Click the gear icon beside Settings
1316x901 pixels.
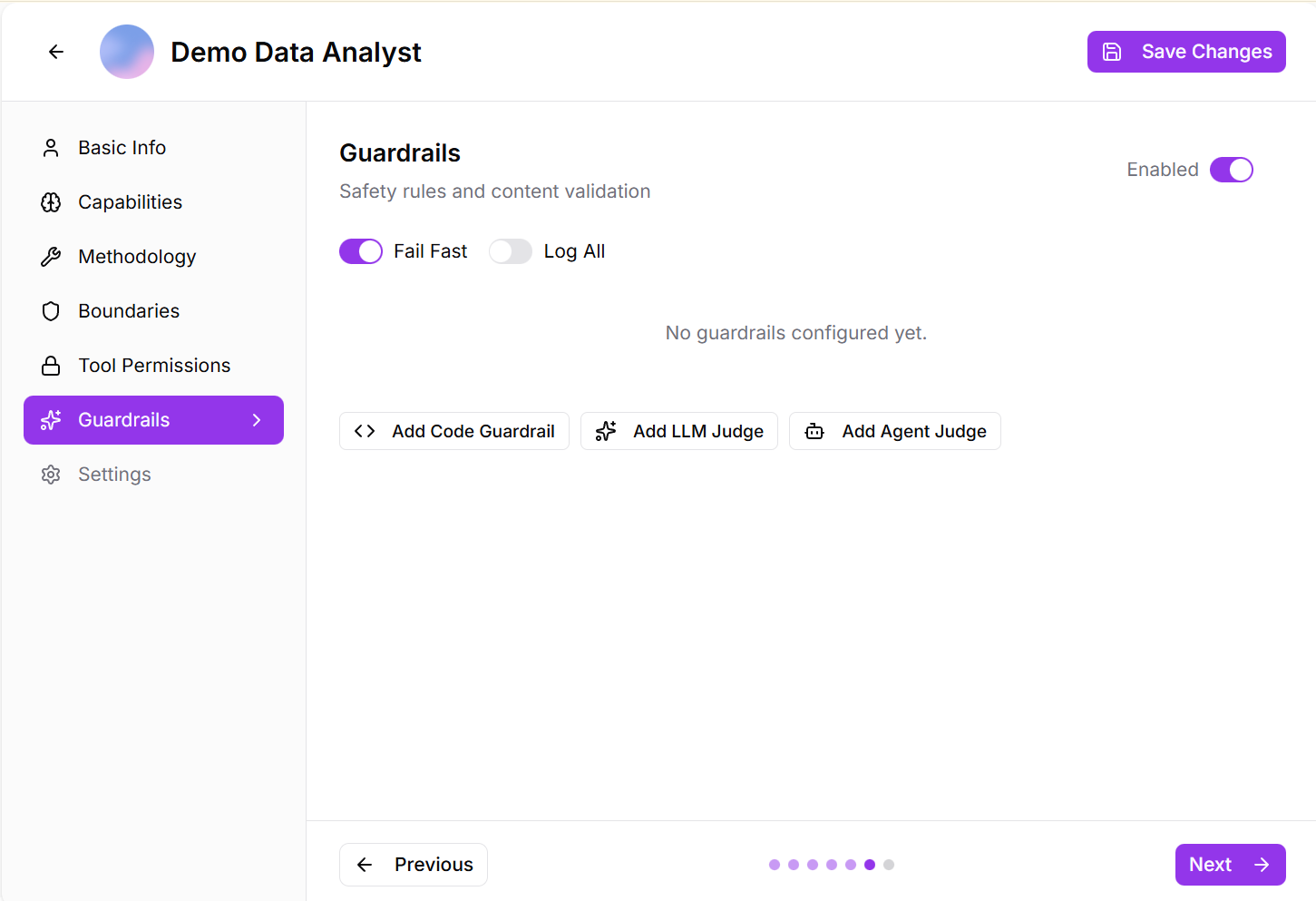(x=51, y=475)
